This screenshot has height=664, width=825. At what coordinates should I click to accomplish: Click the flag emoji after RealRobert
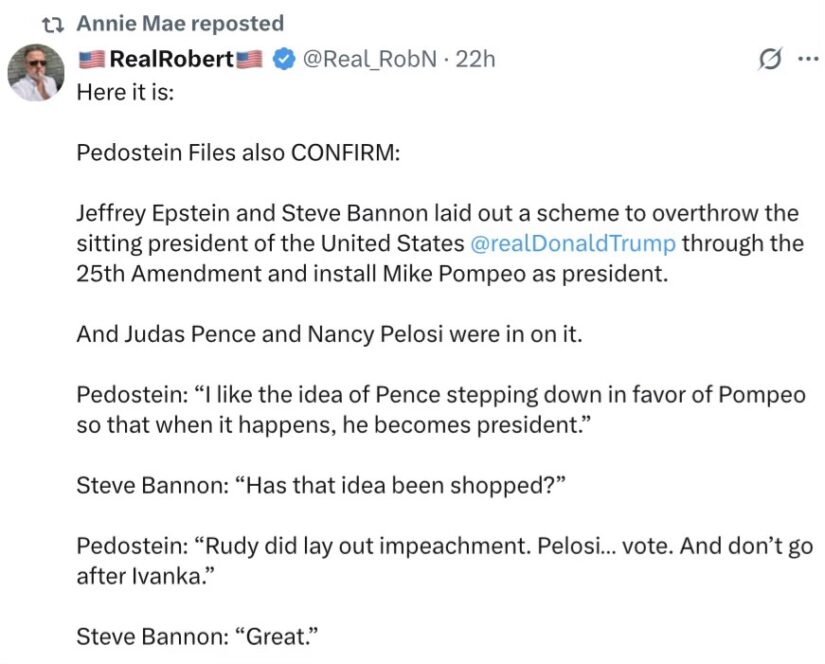click(249, 59)
